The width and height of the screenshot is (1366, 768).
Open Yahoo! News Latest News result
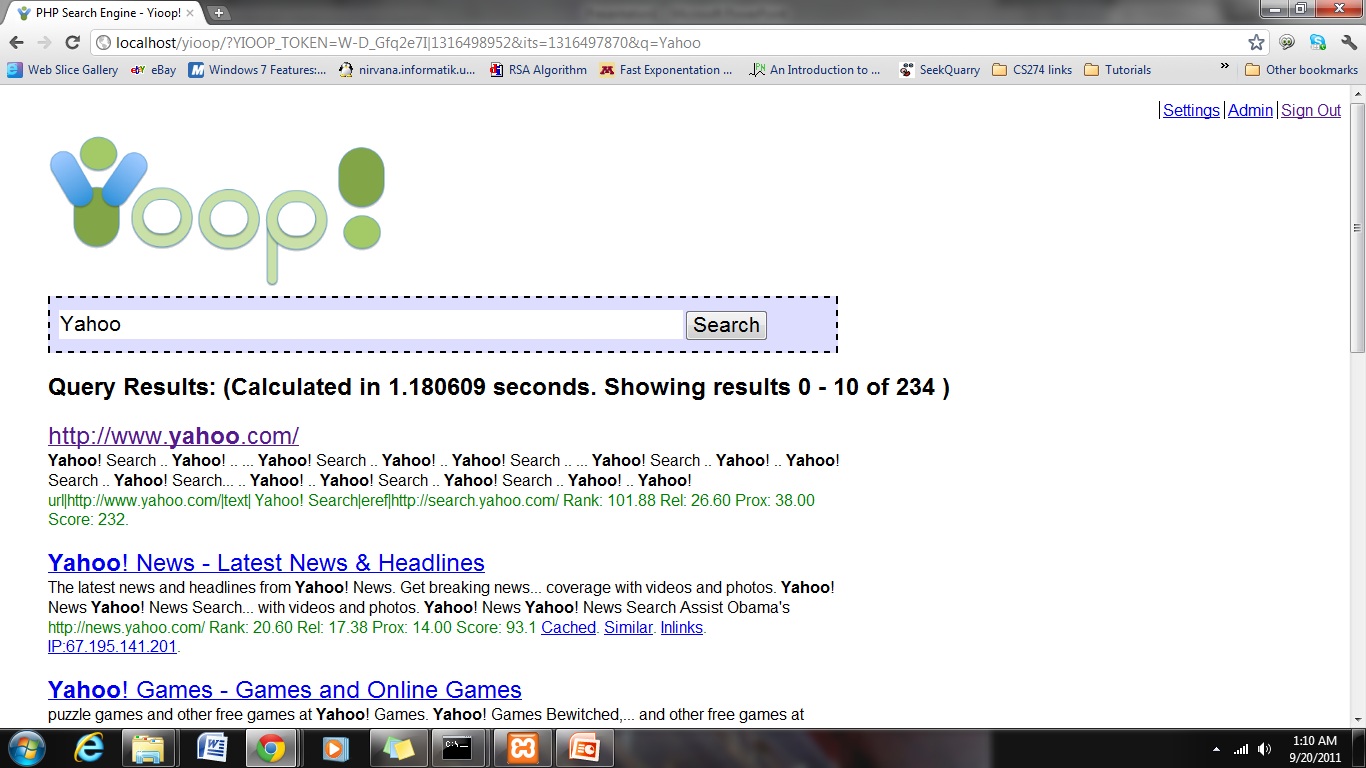(266, 563)
